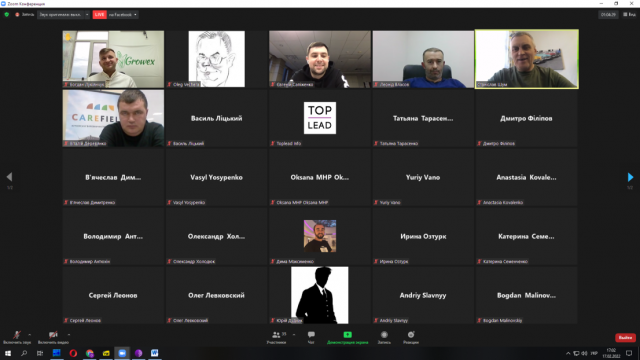Expand the original sound dropdown arrow
The height and width of the screenshot is (360, 640).
(87, 15)
